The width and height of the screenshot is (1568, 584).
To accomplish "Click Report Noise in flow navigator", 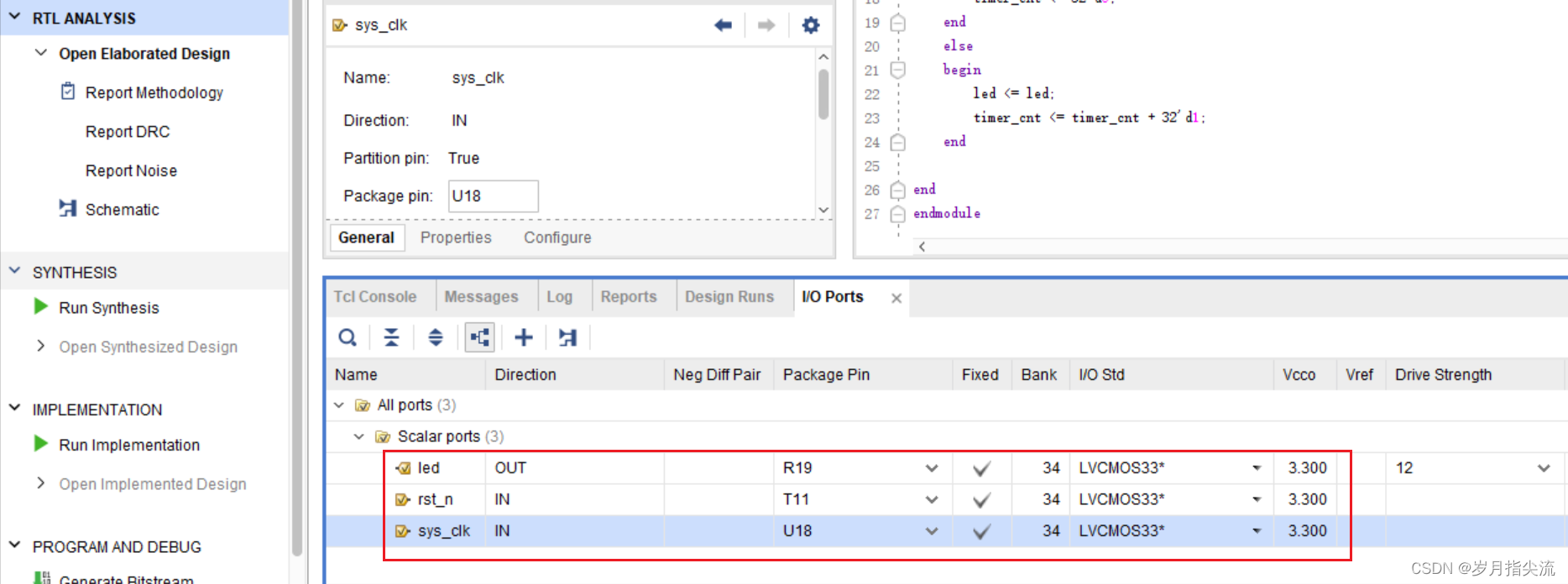I will click(131, 170).
